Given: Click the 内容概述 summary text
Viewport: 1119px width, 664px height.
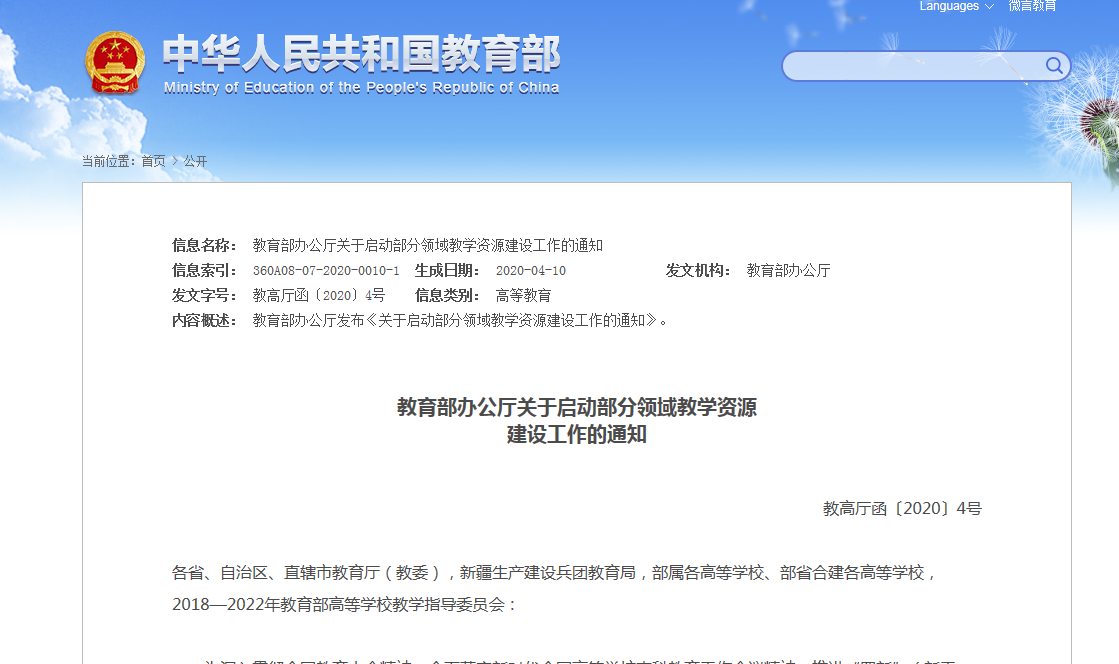Looking at the screenshot, I should (459, 320).
